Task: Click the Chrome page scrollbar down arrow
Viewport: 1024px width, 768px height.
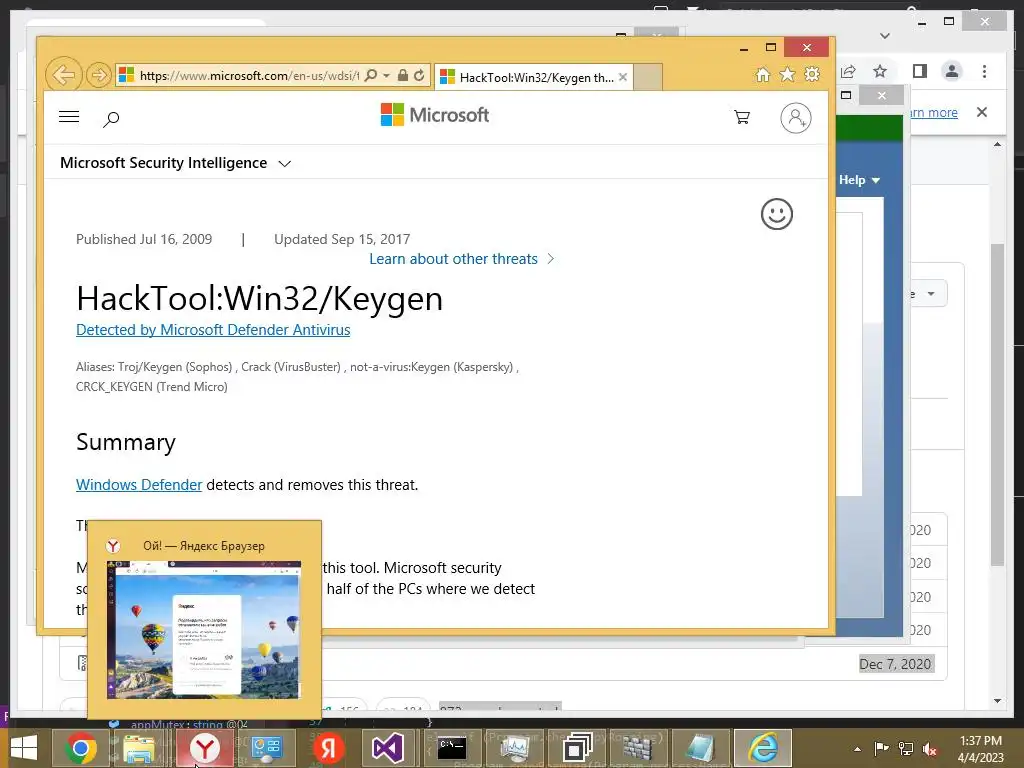Action: click(997, 701)
